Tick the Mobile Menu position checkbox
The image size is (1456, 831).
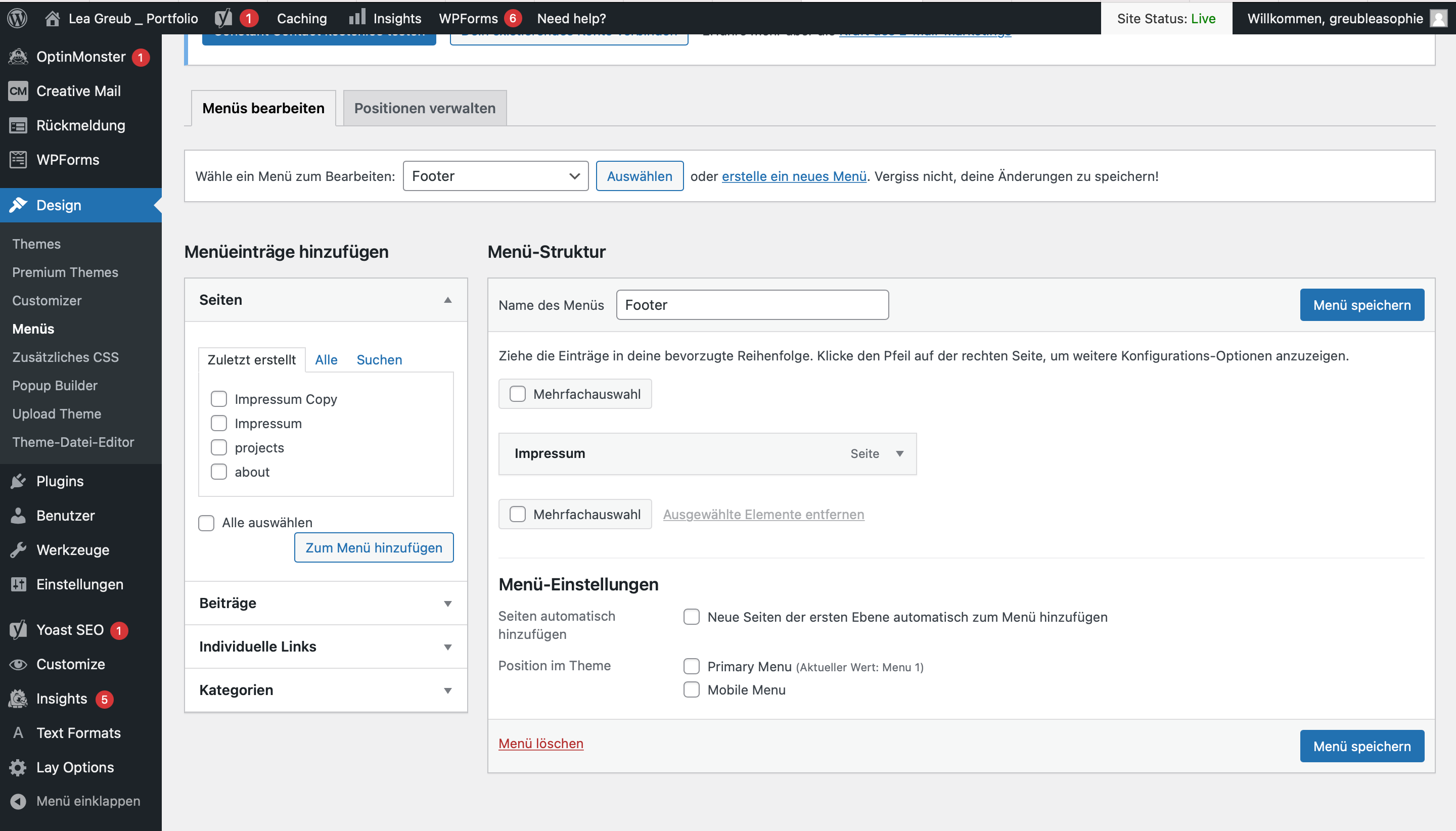[x=691, y=689]
